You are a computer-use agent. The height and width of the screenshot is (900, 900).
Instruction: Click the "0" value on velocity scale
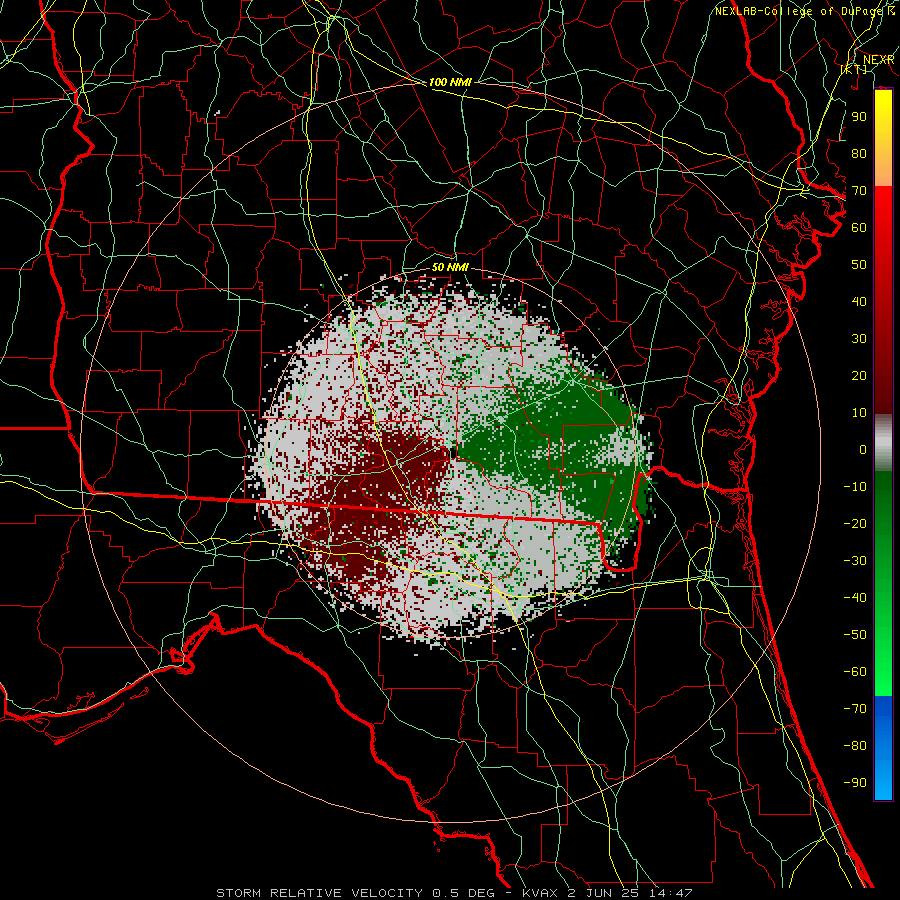863,449
